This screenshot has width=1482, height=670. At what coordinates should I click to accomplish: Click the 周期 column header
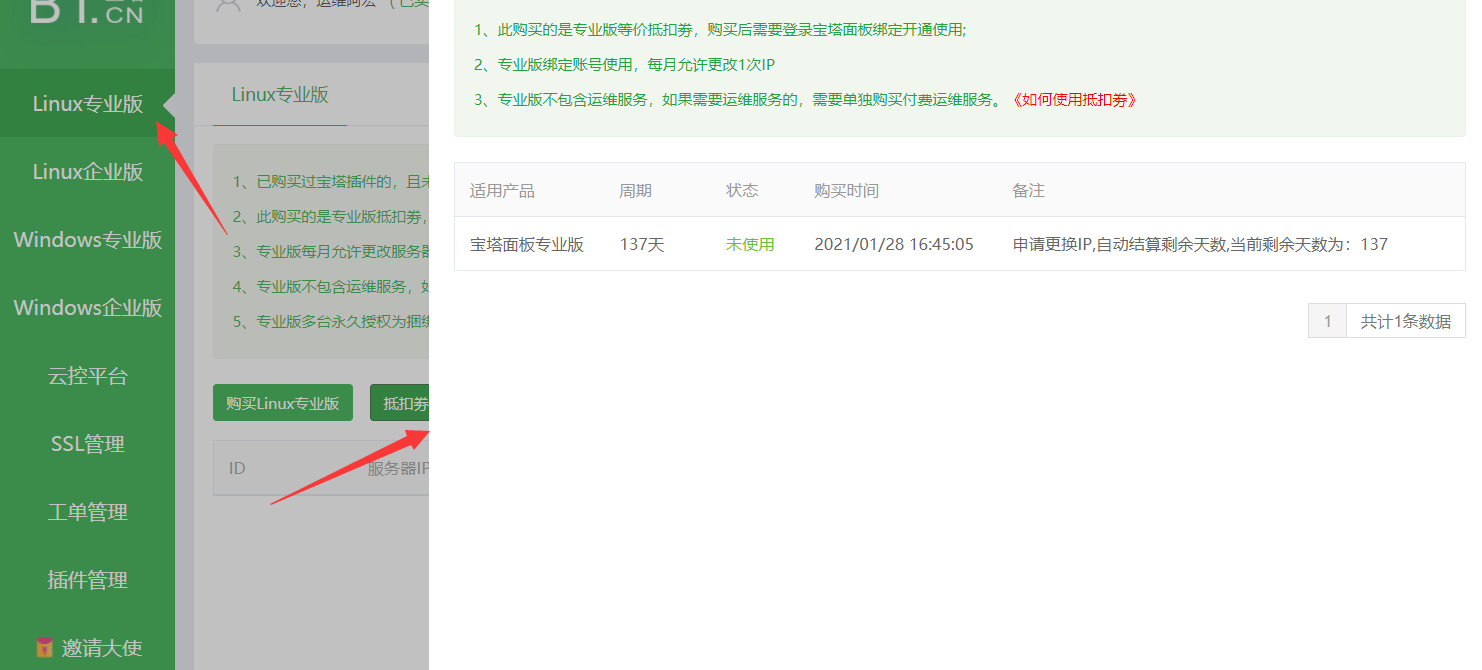click(635, 190)
